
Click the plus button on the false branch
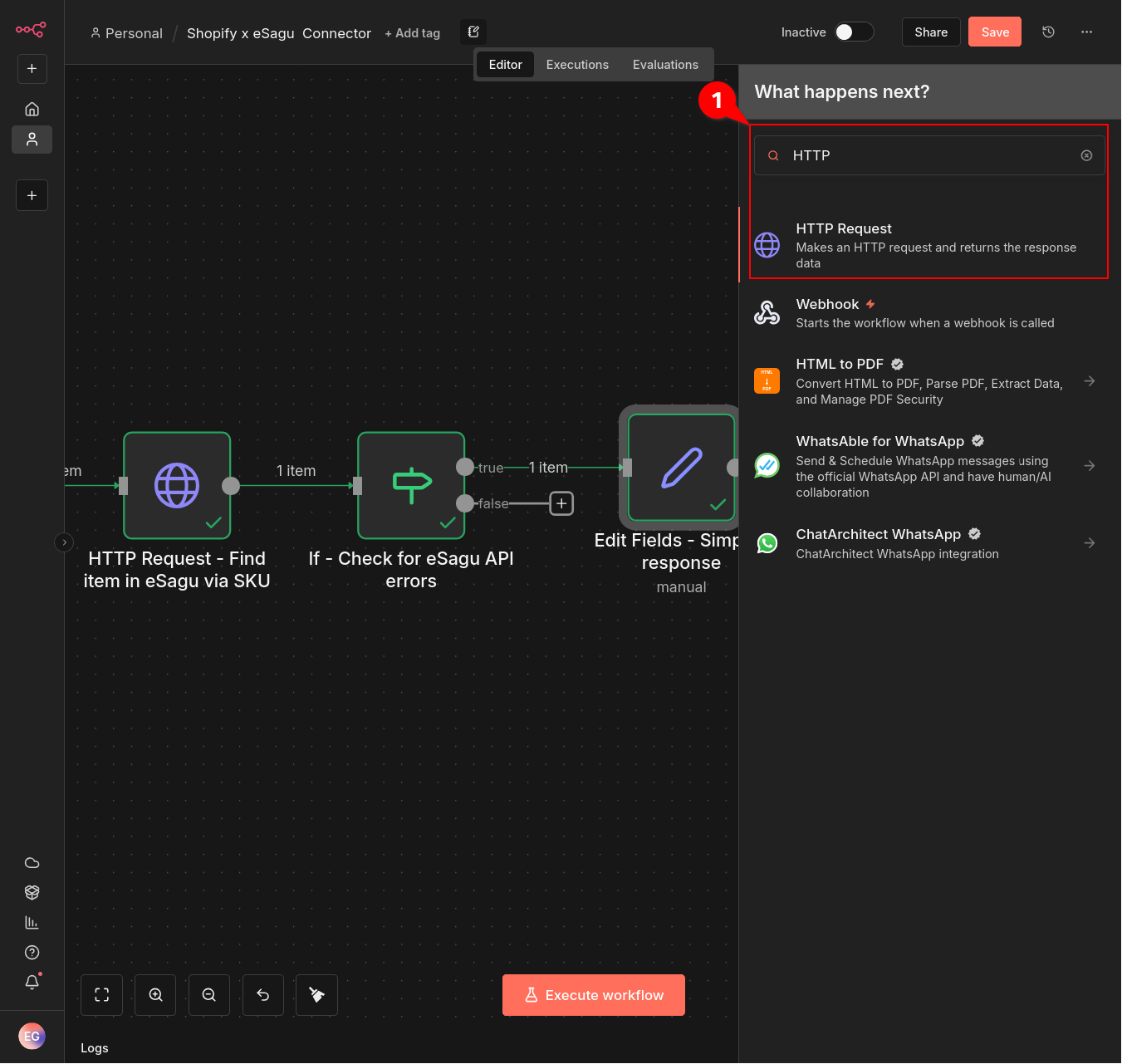click(x=561, y=503)
